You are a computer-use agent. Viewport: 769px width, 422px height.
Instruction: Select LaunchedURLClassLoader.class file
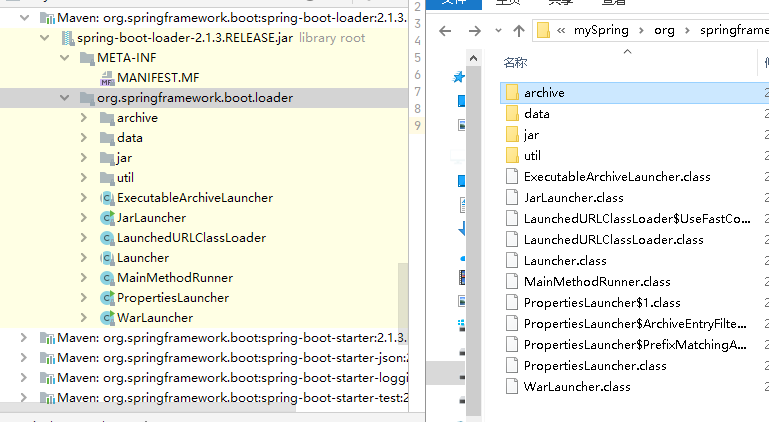(634, 240)
